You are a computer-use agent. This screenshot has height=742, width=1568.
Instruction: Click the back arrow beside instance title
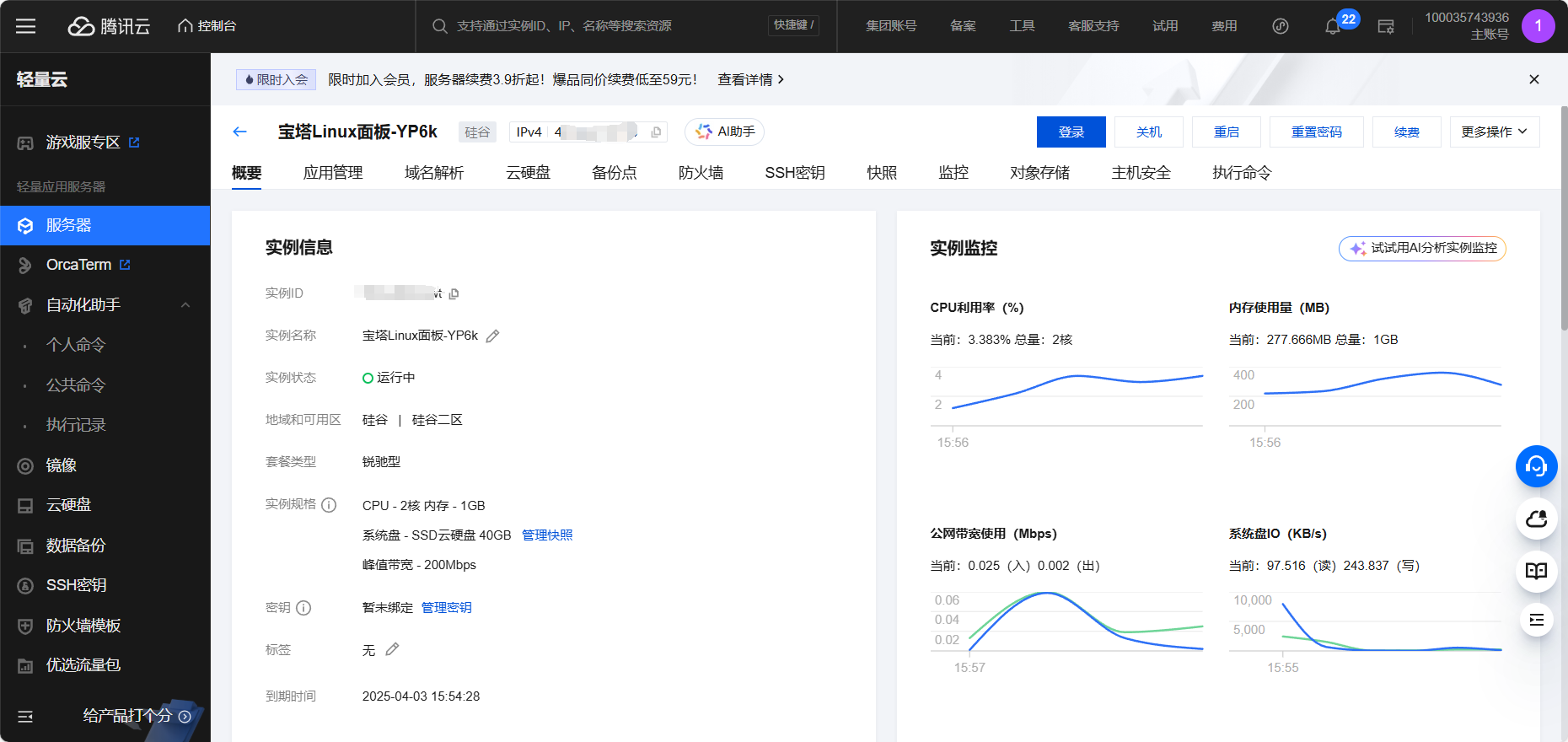pyautogui.click(x=239, y=132)
